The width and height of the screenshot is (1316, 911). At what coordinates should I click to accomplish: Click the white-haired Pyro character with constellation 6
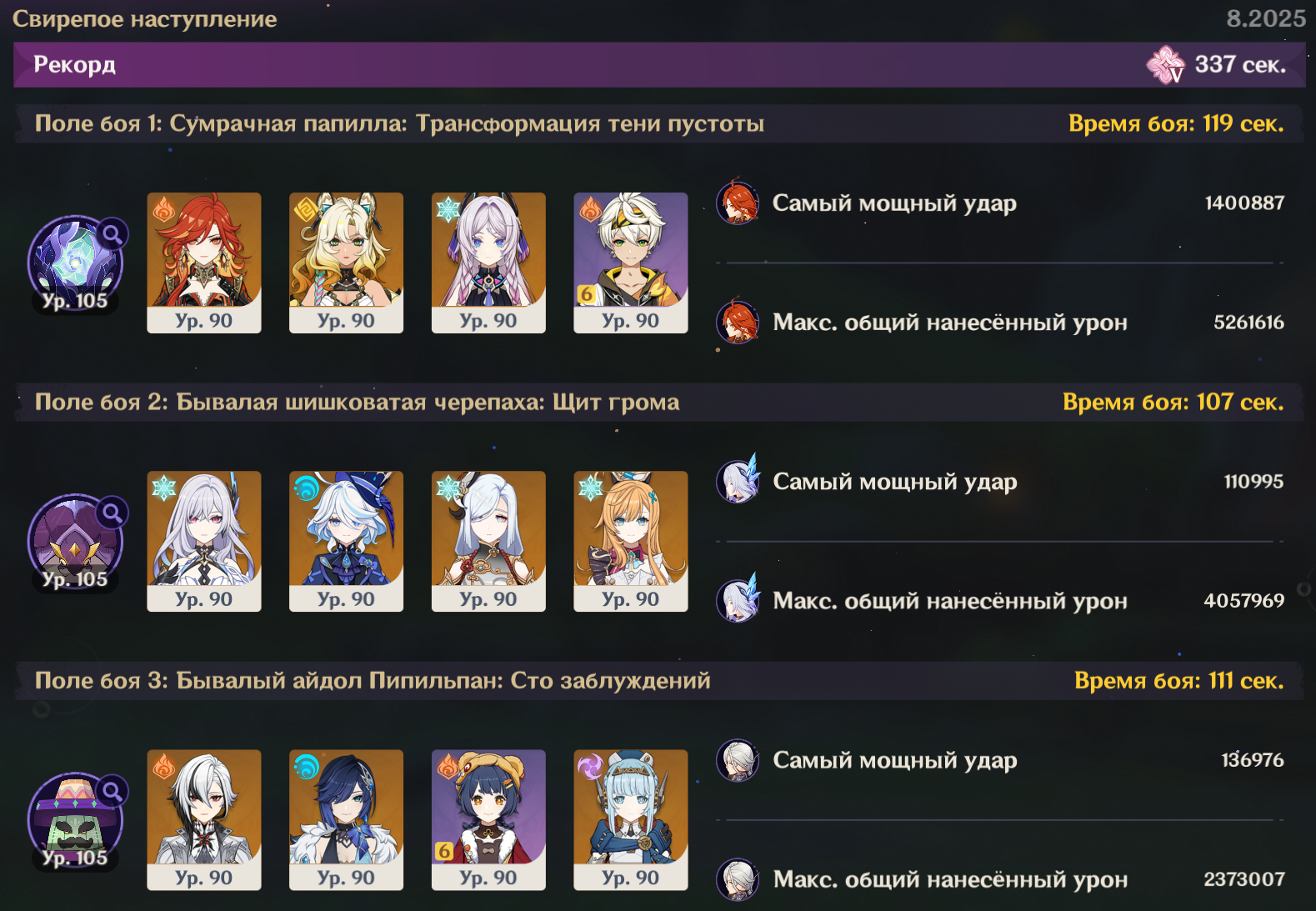click(631, 263)
